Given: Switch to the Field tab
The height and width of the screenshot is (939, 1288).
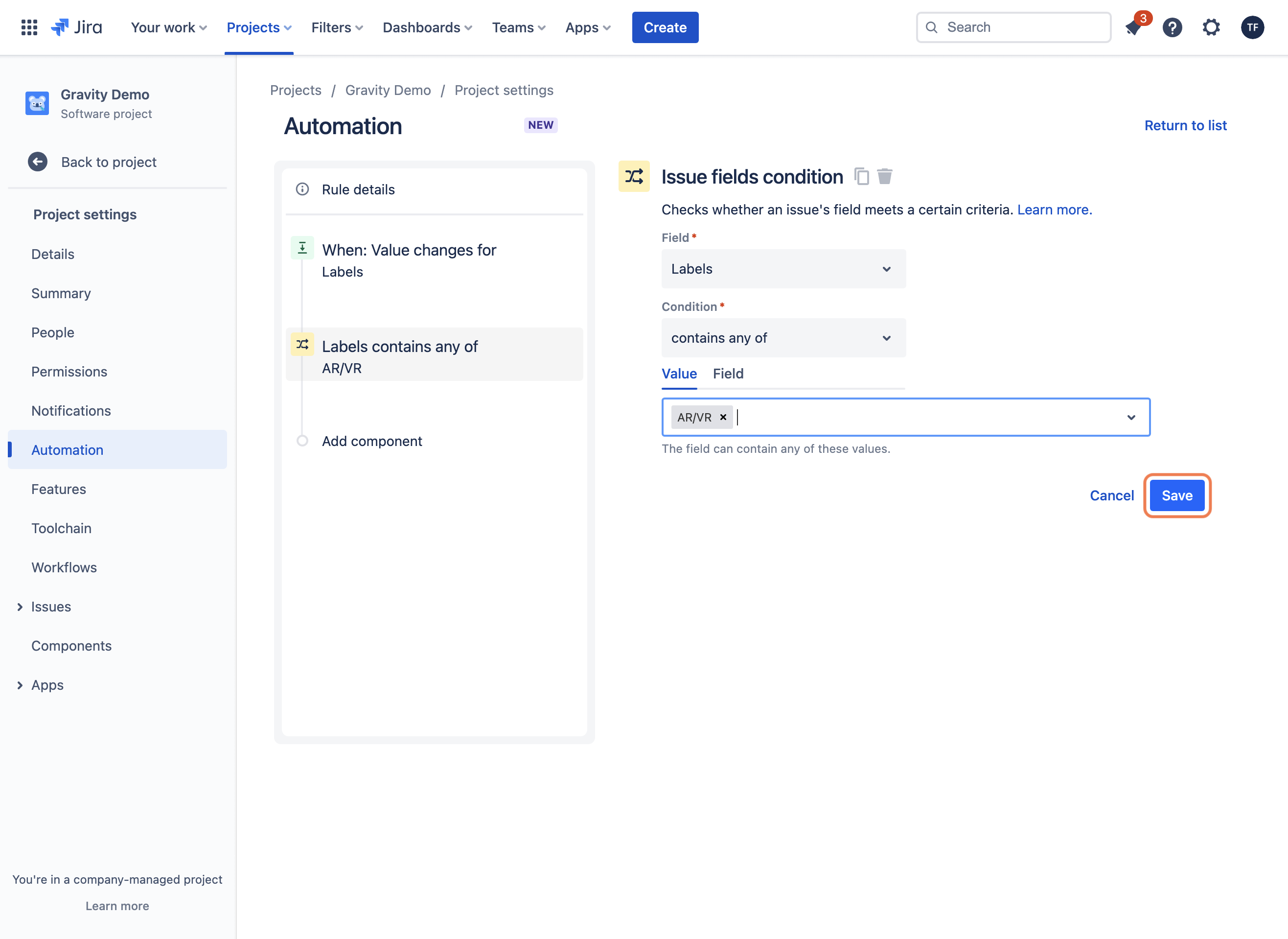Looking at the screenshot, I should pos(728,374).
